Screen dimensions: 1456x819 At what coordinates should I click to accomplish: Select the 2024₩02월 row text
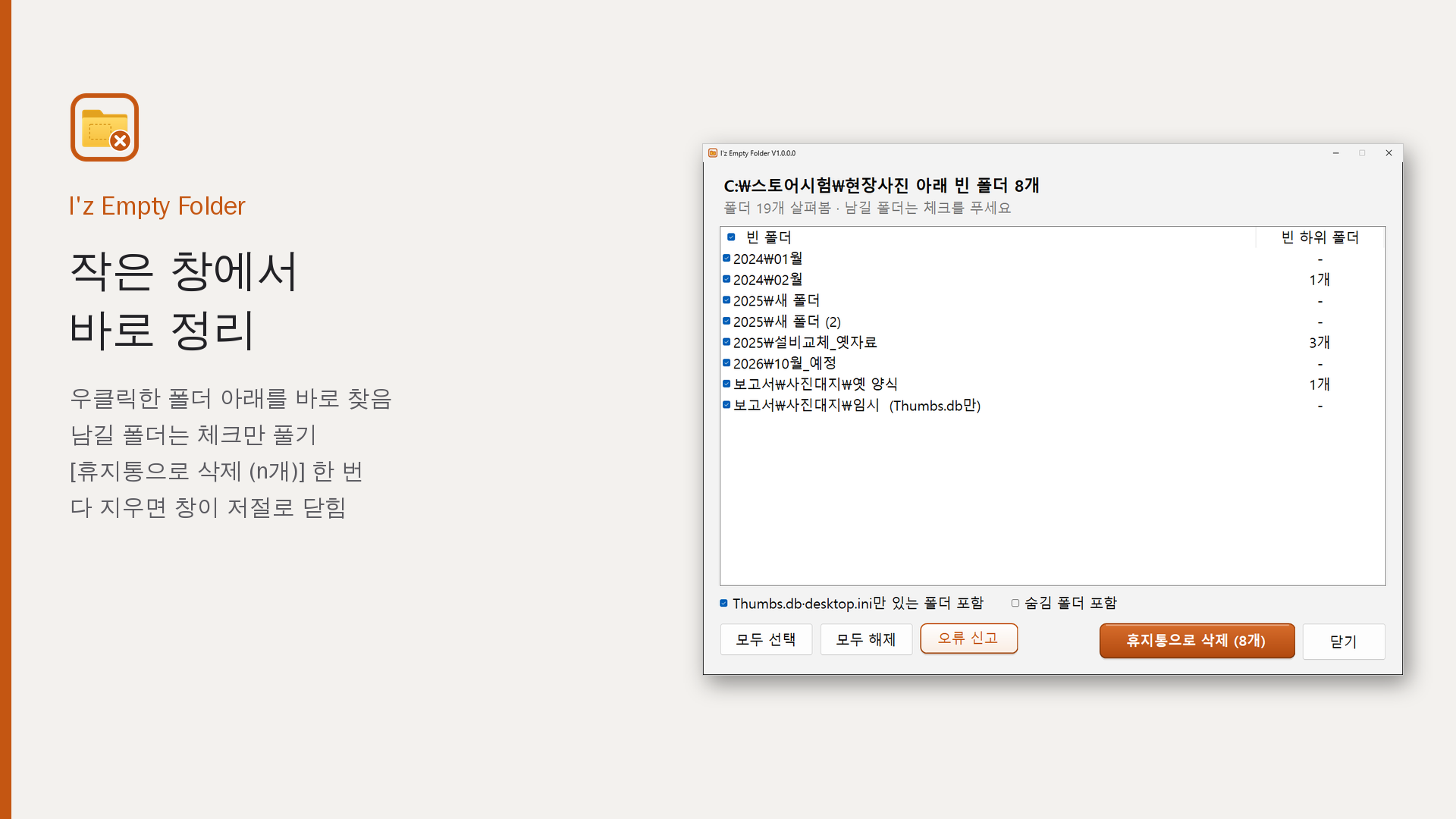tap(768, 280)
